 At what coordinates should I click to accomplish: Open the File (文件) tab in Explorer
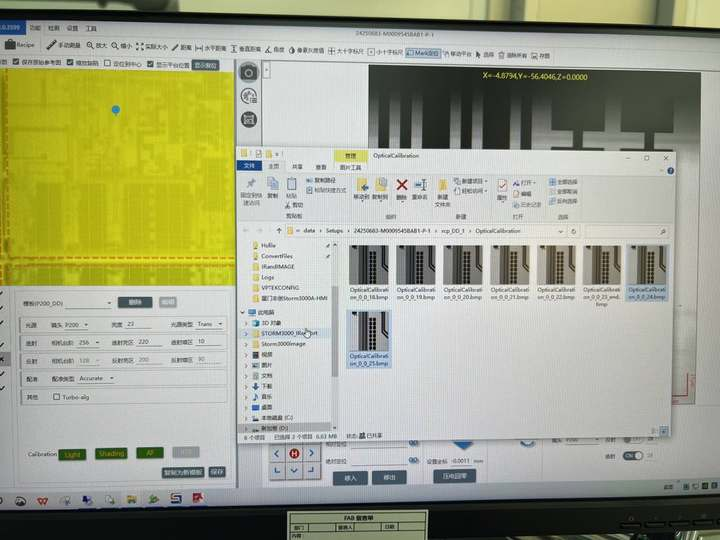point(249,165)
